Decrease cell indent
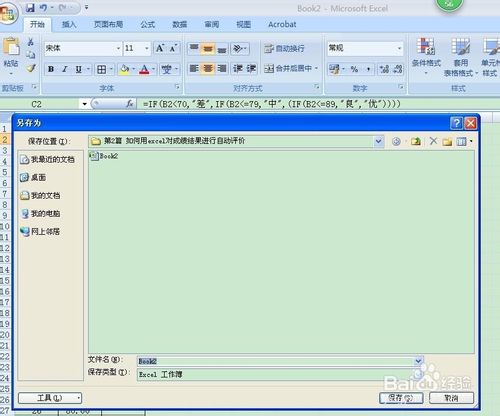This screenshot has width=500, height=416. (x=238, y=69)
